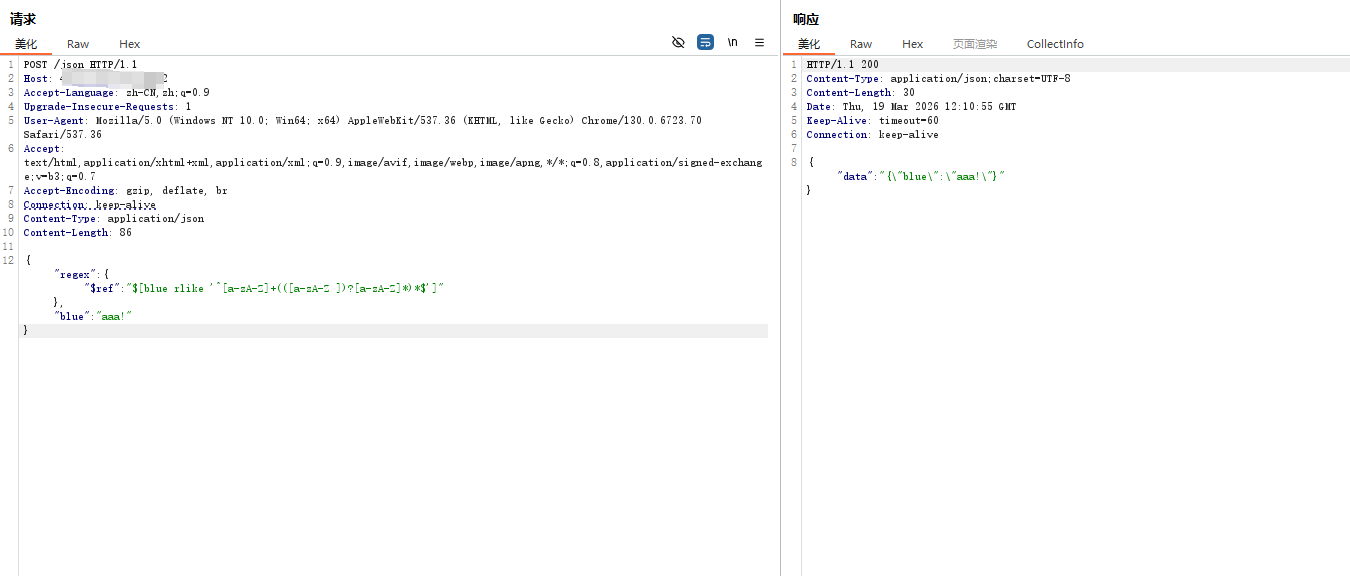The width and height of the screenshot is (1350, 576).
Task: Open the response Hex tab
Action: pyautogui.click(x=912, y=44)
